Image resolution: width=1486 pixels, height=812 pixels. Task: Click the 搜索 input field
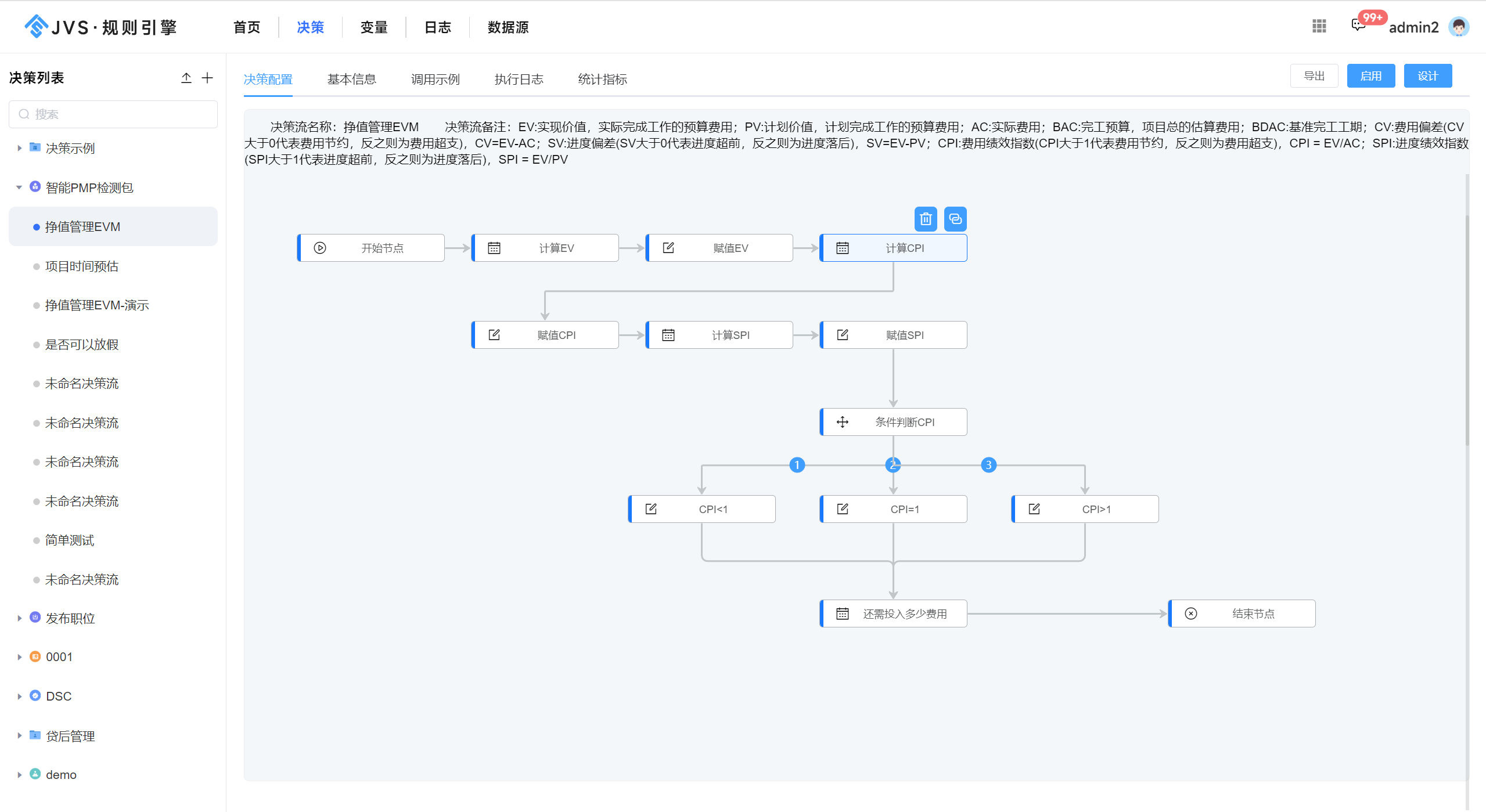tap(113, 114)
